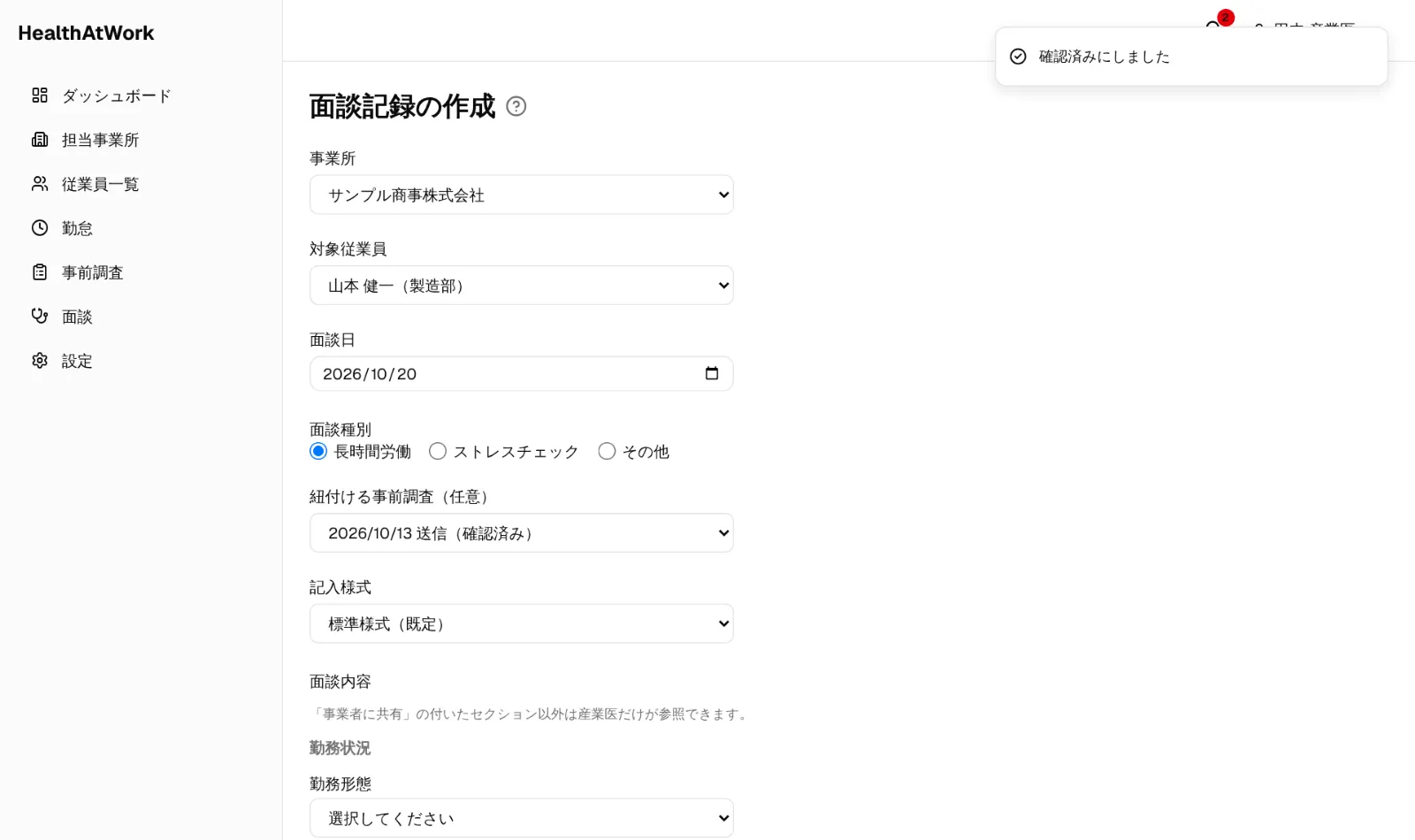
Task: Open the 記入様式 dropdown showing 標準様式
Action: coord(522,623)
